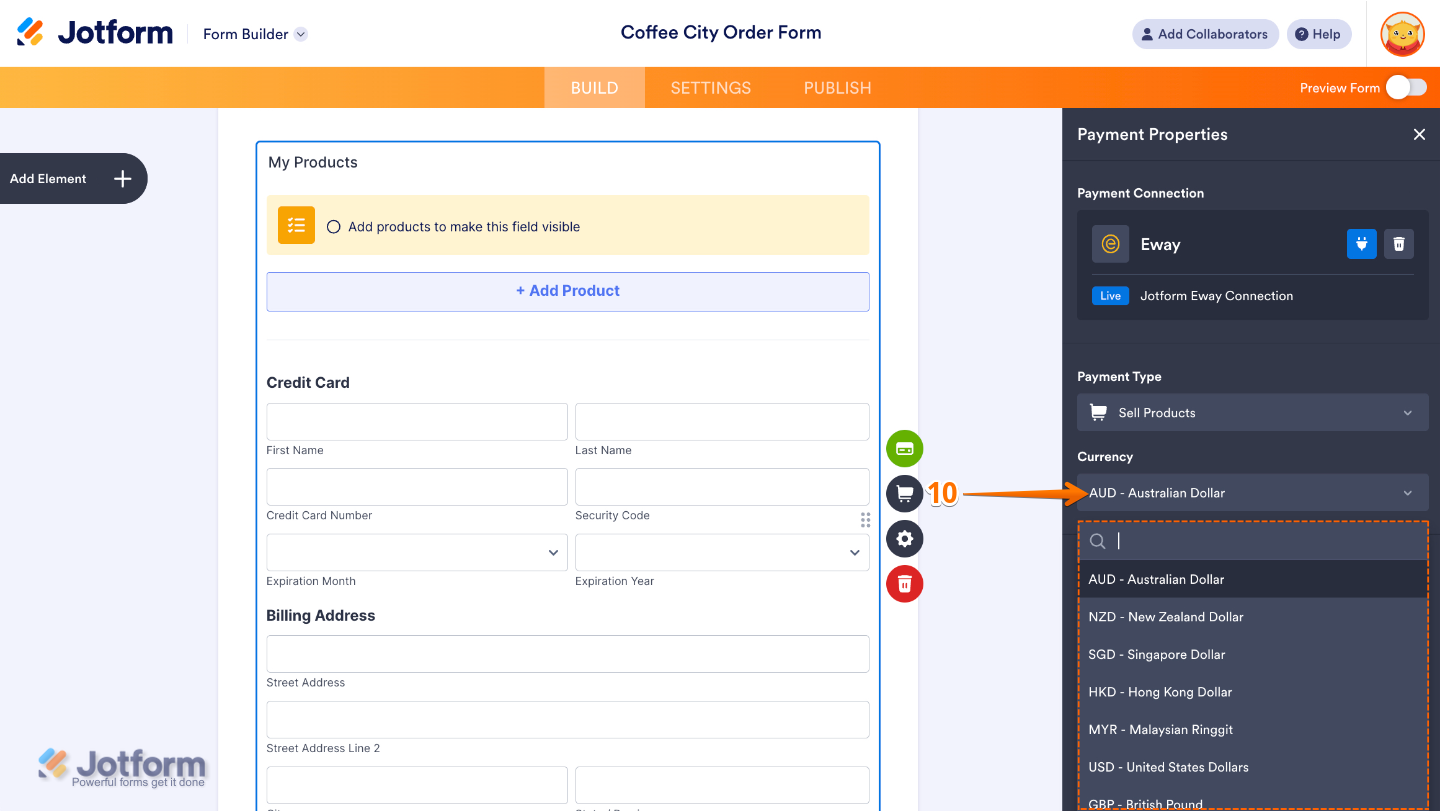Click the plus icon on Add Element
The image size is (1440, 811).
123,179
